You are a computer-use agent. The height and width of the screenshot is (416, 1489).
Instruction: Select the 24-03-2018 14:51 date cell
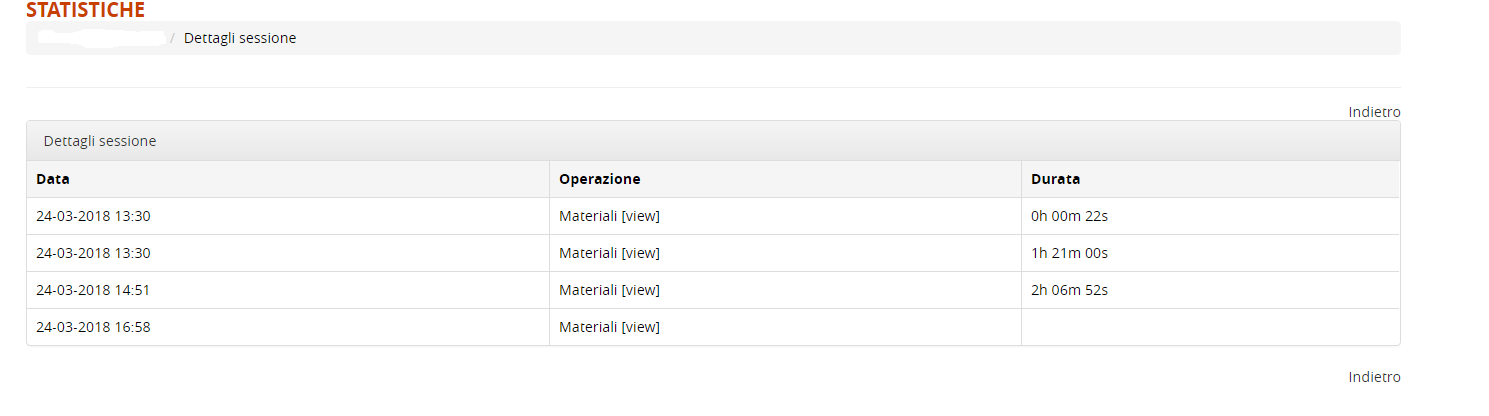coord(93,290)
